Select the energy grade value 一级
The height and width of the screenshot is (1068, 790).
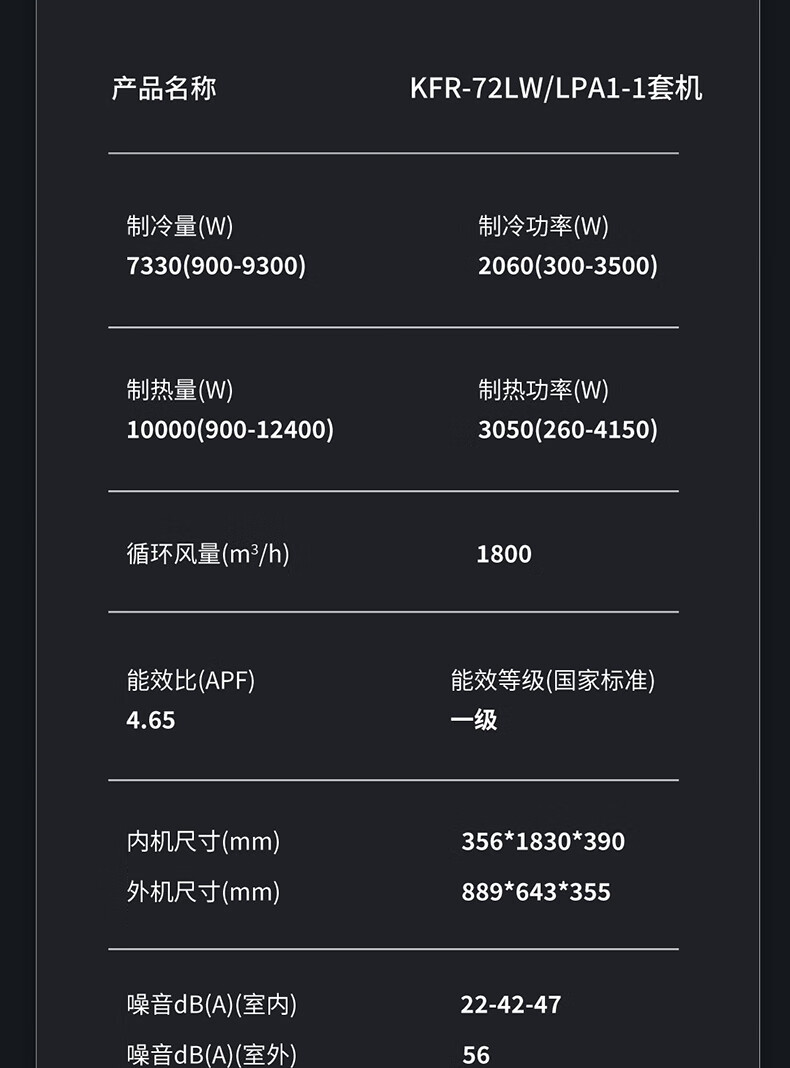[474, 720]
